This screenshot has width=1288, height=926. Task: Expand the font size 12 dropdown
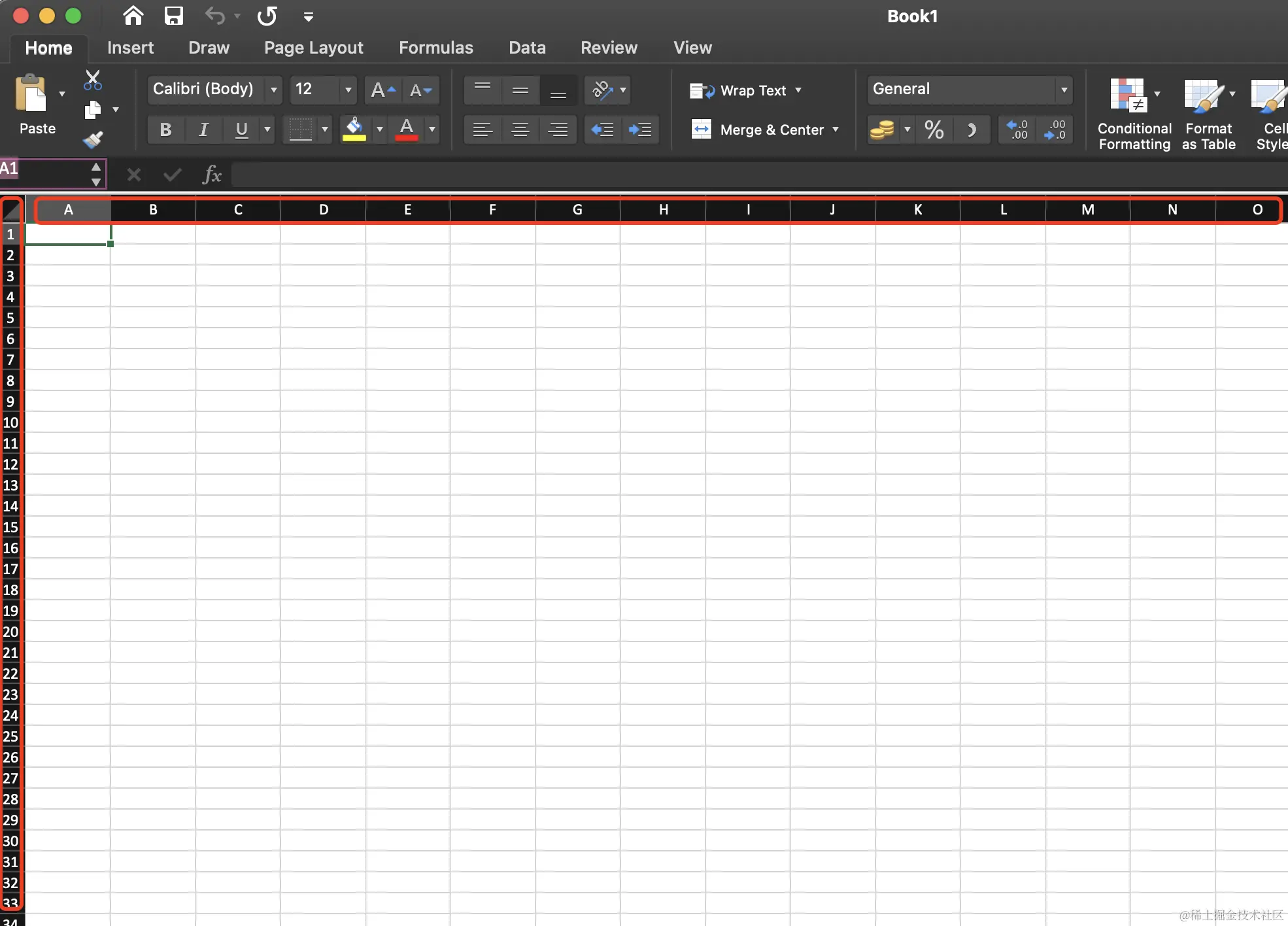(348, 90)
